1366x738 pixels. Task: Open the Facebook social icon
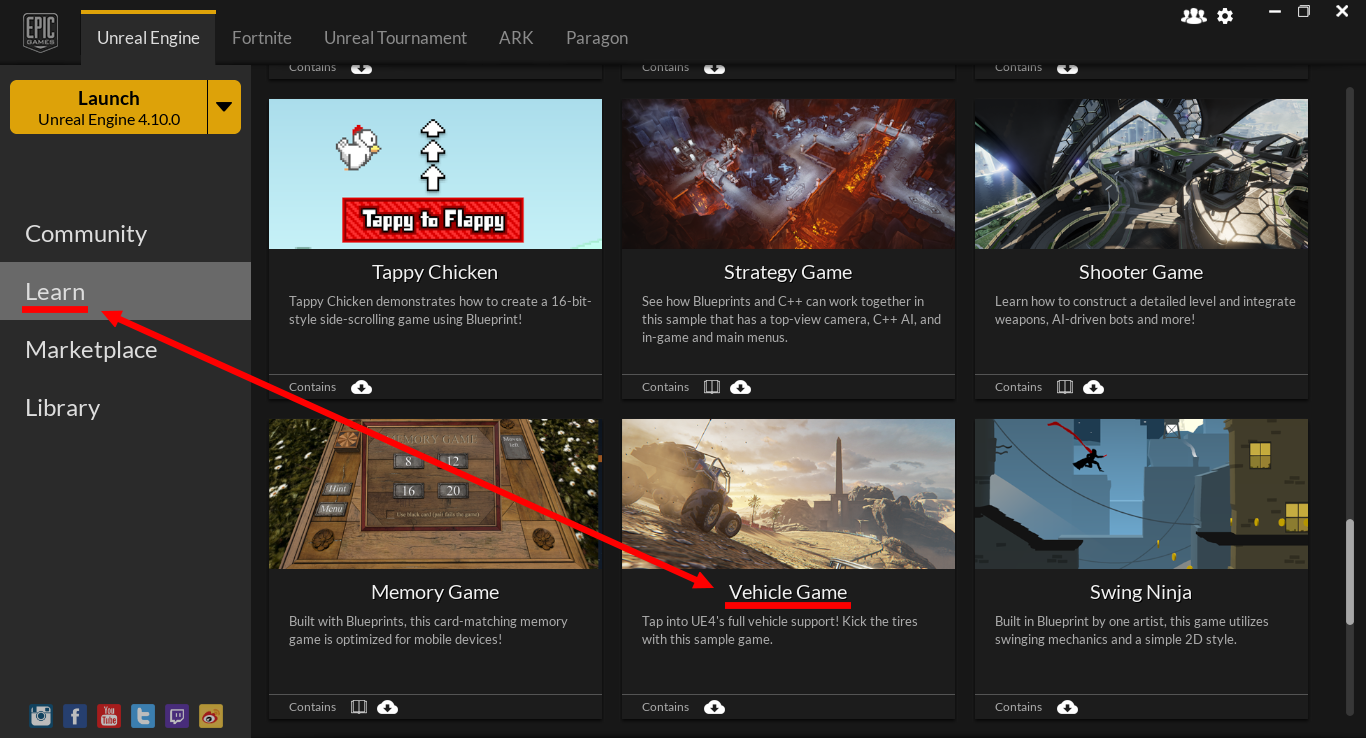point(75,715)
